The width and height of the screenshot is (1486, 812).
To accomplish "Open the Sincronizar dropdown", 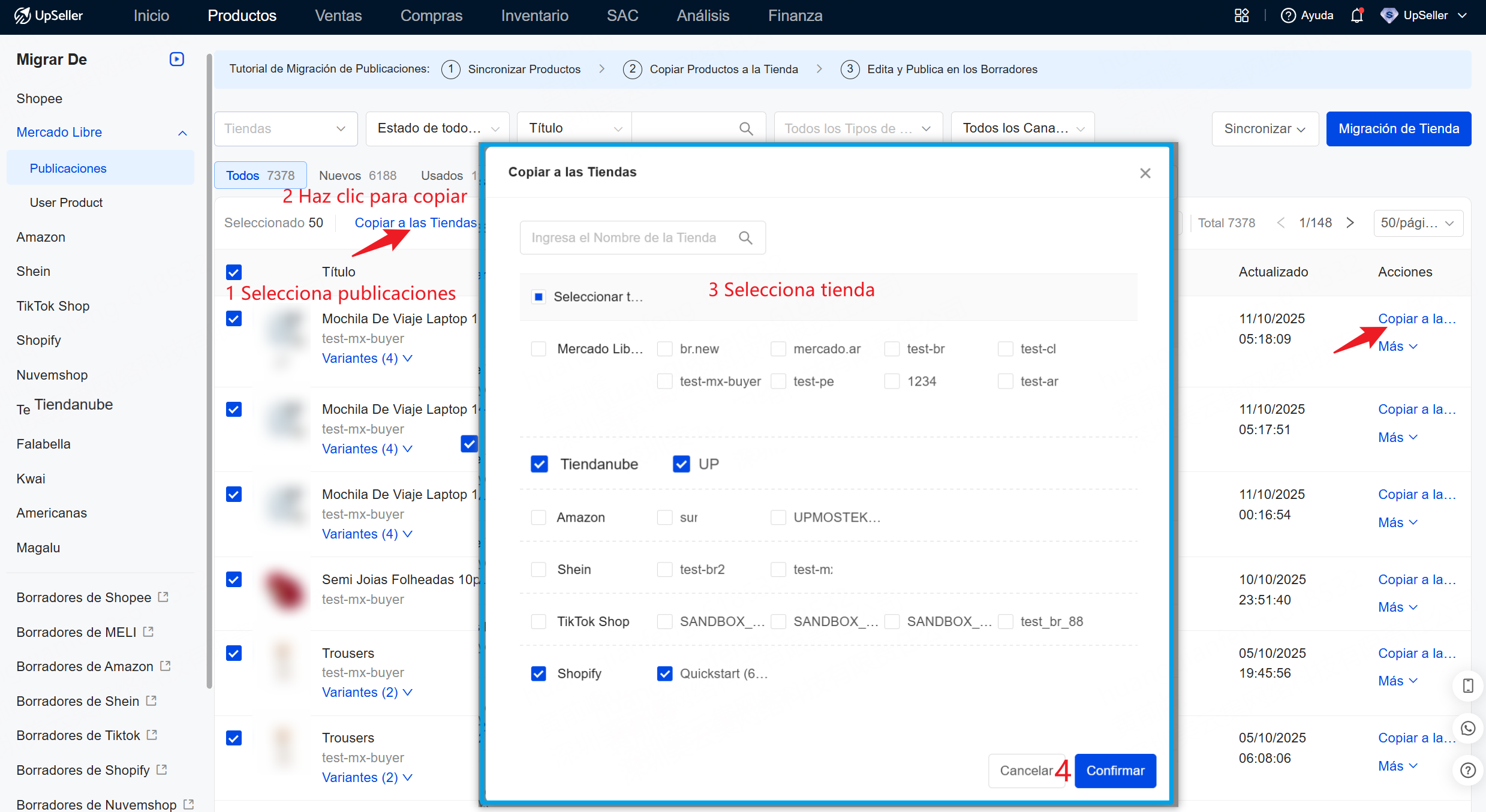I will tap(1264, 129).
